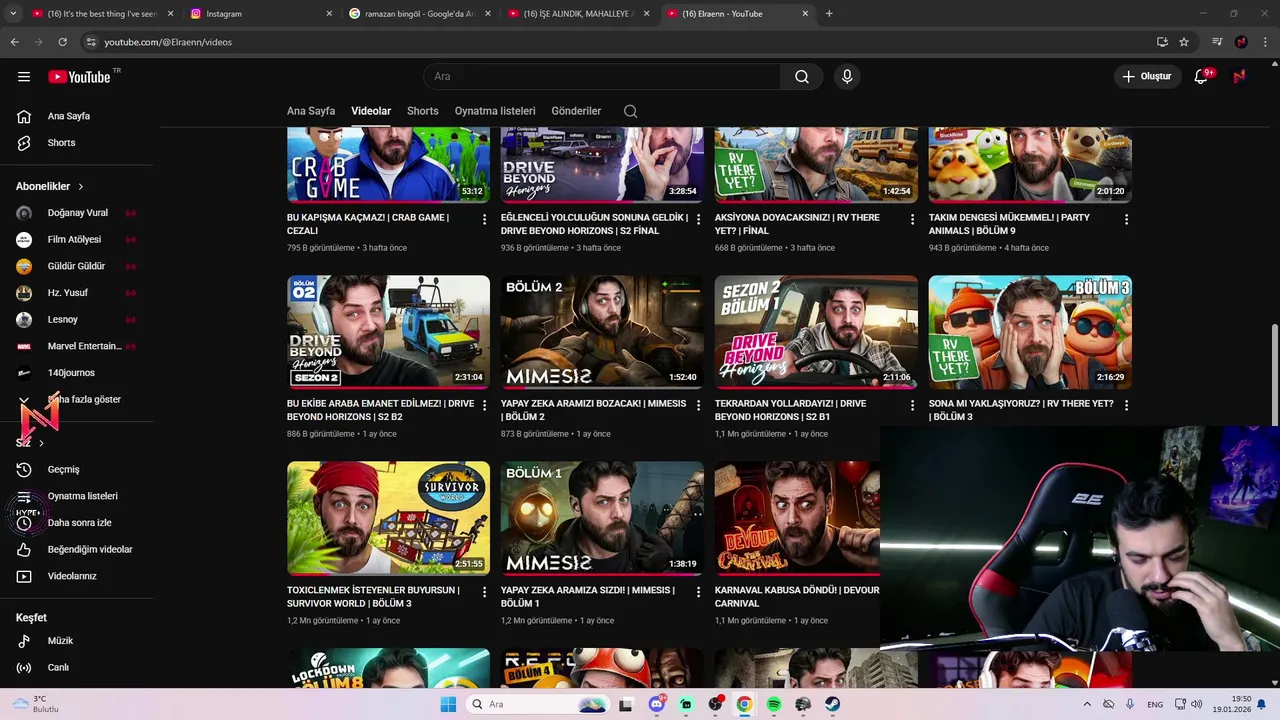1280x720 pixels.
Task: Show hidden system tray icons
Action: tap(1087, 704)
